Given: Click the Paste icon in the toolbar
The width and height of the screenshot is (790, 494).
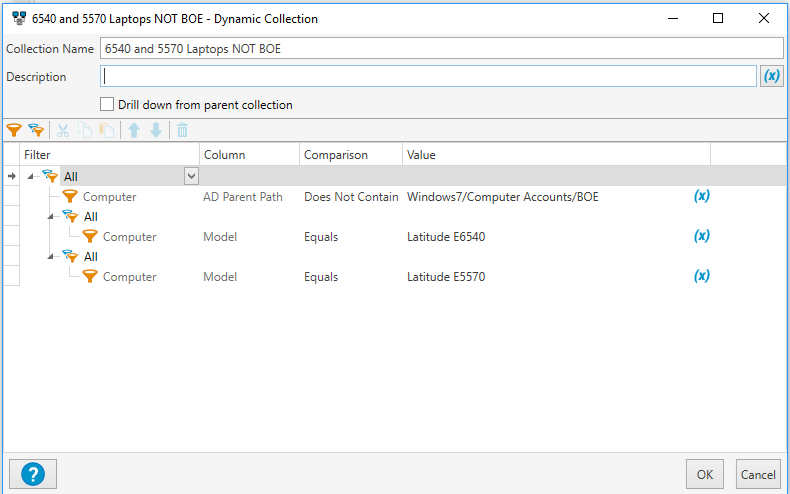Looking at the screenshot, I should tap(106, 130).
